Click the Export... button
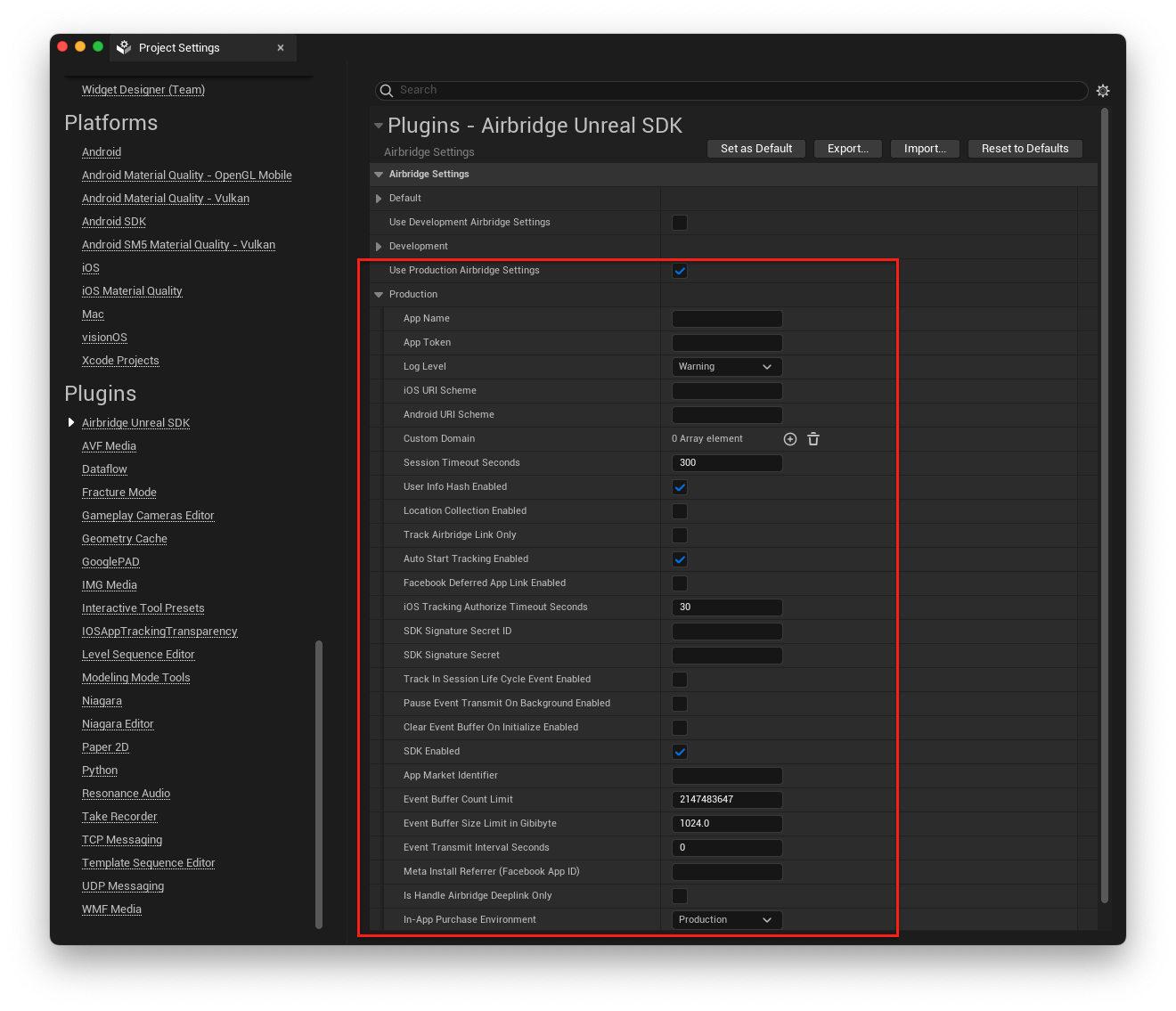 tap(848, 149)
